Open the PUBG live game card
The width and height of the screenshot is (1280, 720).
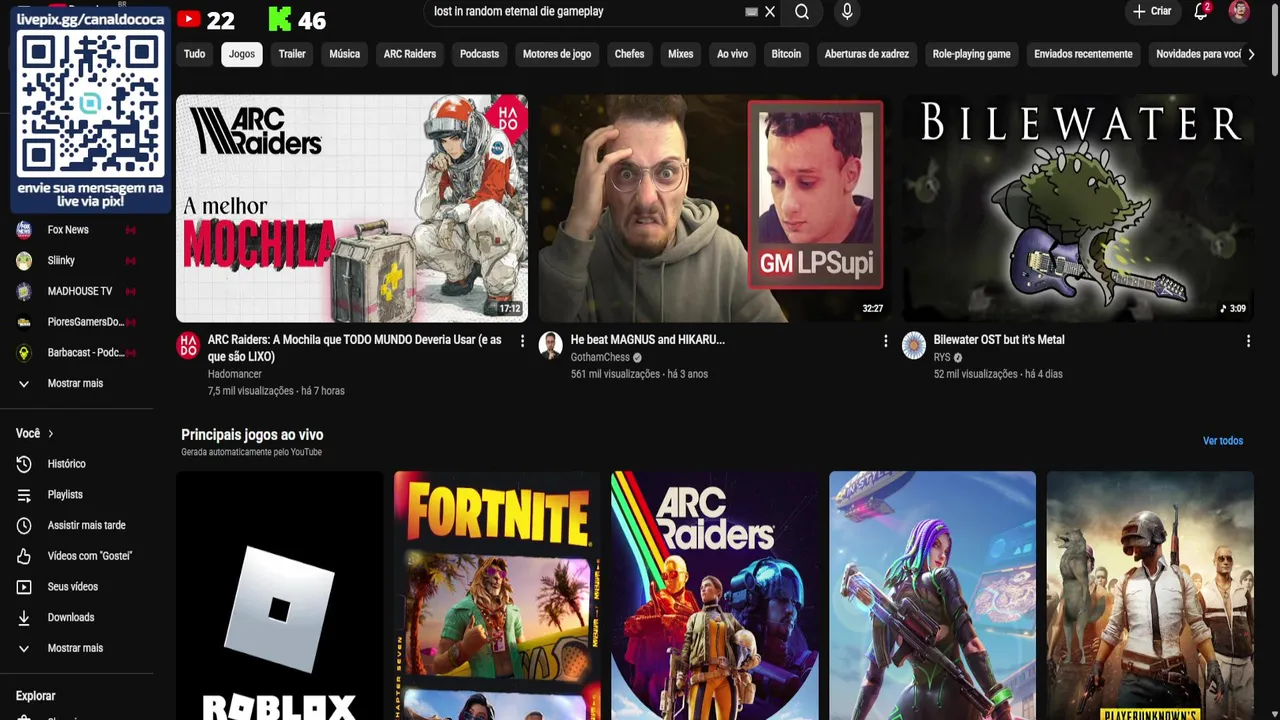1150,596
